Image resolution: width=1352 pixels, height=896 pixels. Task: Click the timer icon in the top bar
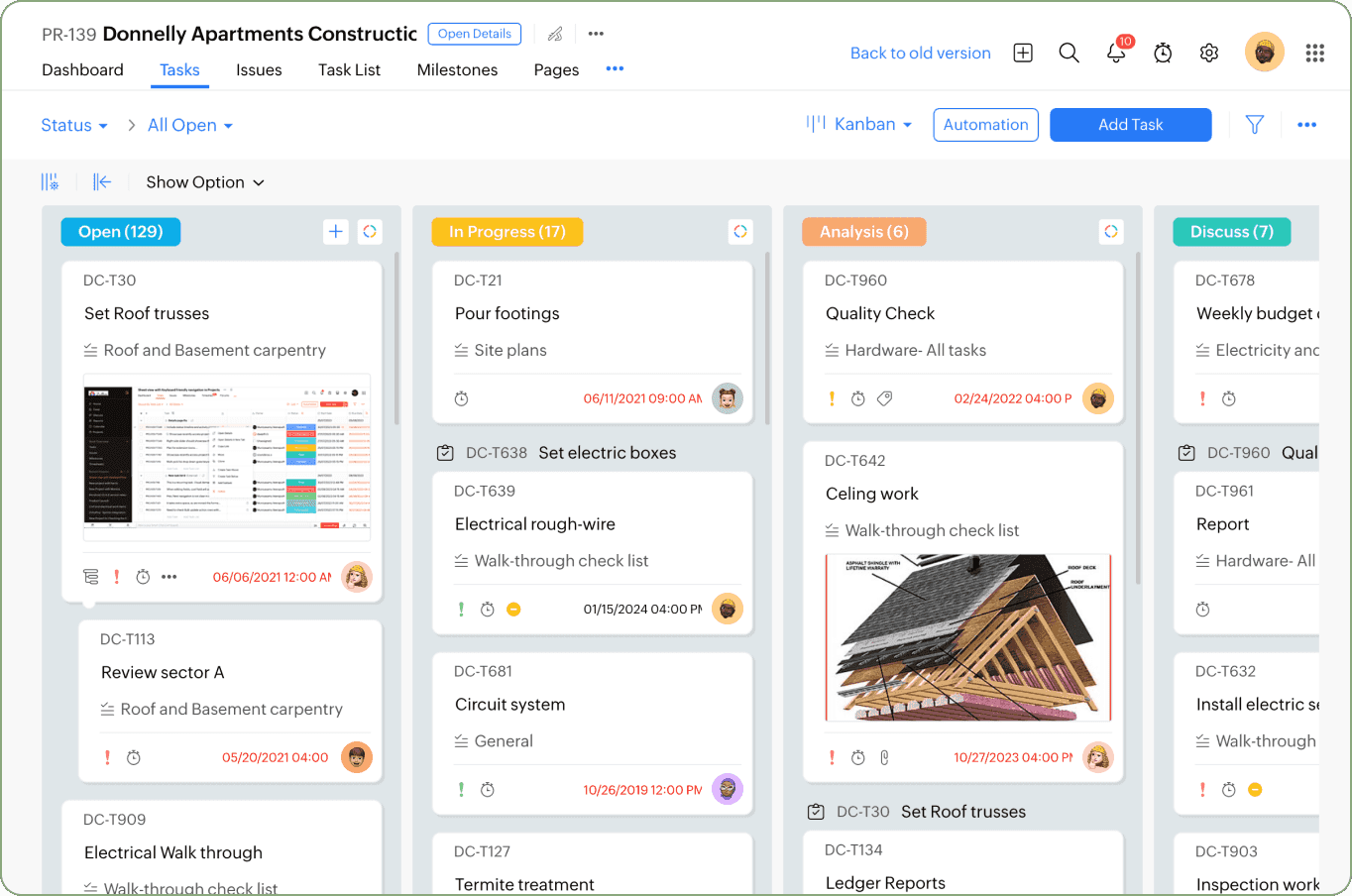1163,53
